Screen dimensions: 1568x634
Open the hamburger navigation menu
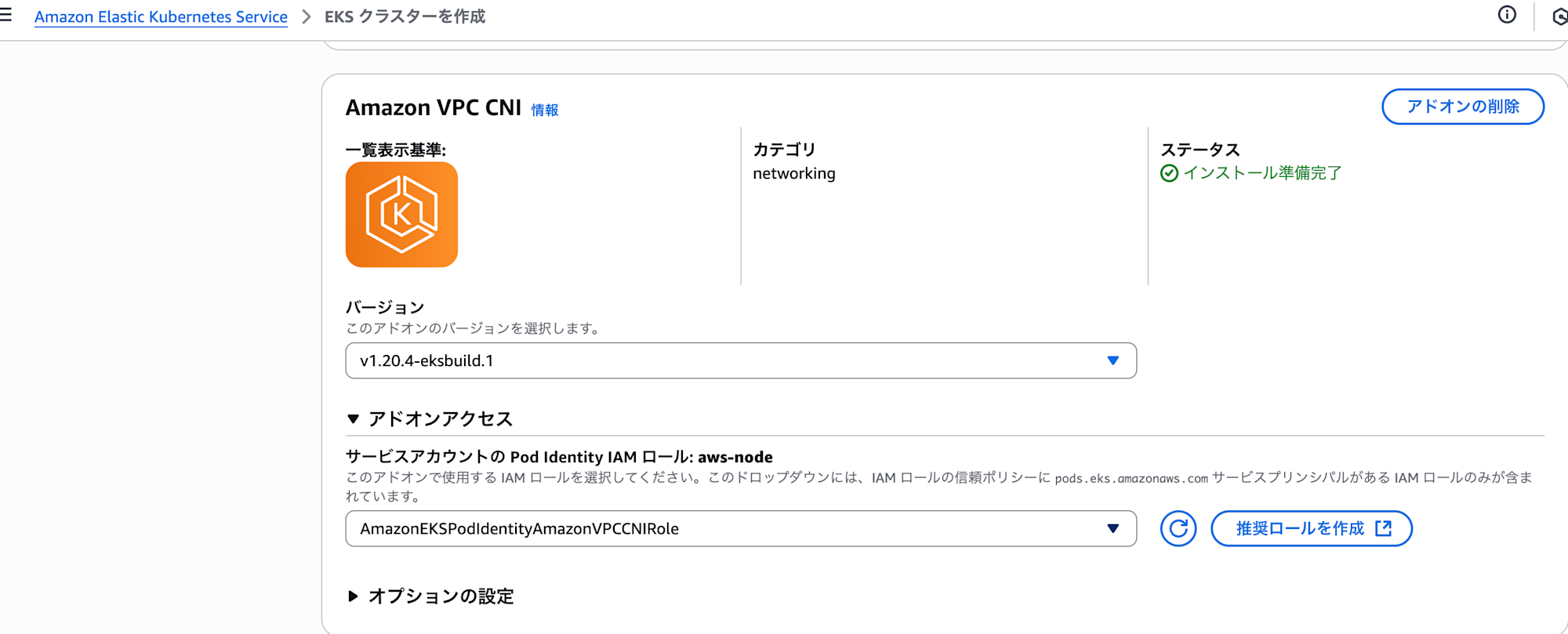5,15
